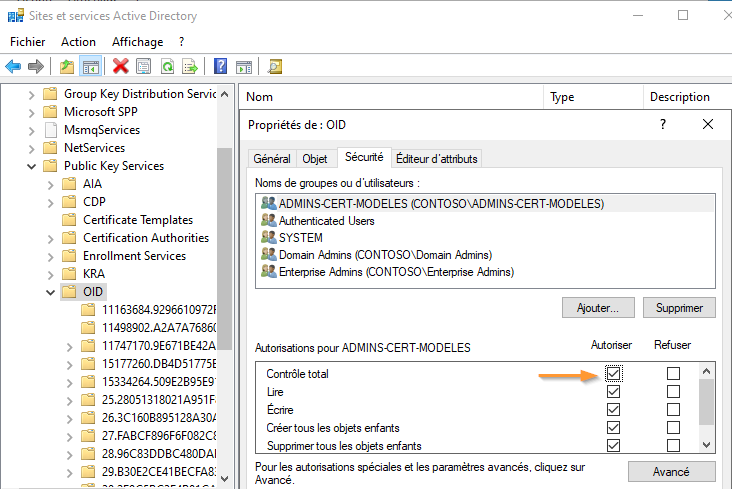
Task: Click the Properties toolbar icon
Action: coord(144,67)
